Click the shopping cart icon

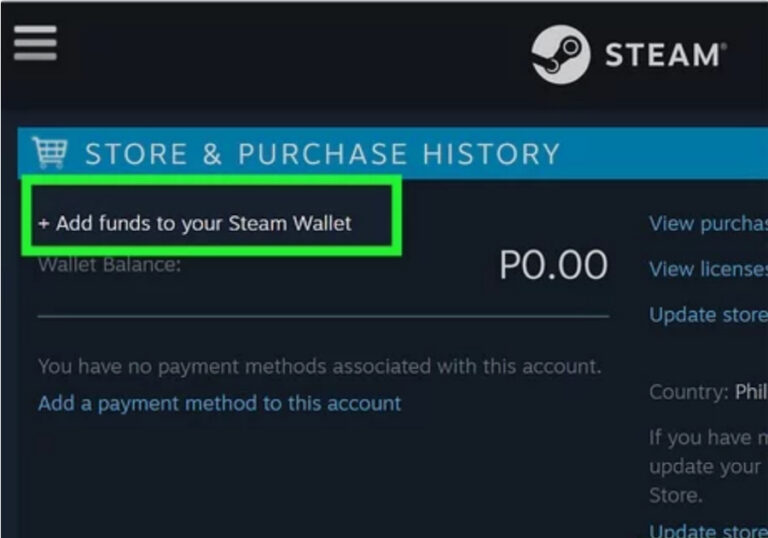[49, 153]
